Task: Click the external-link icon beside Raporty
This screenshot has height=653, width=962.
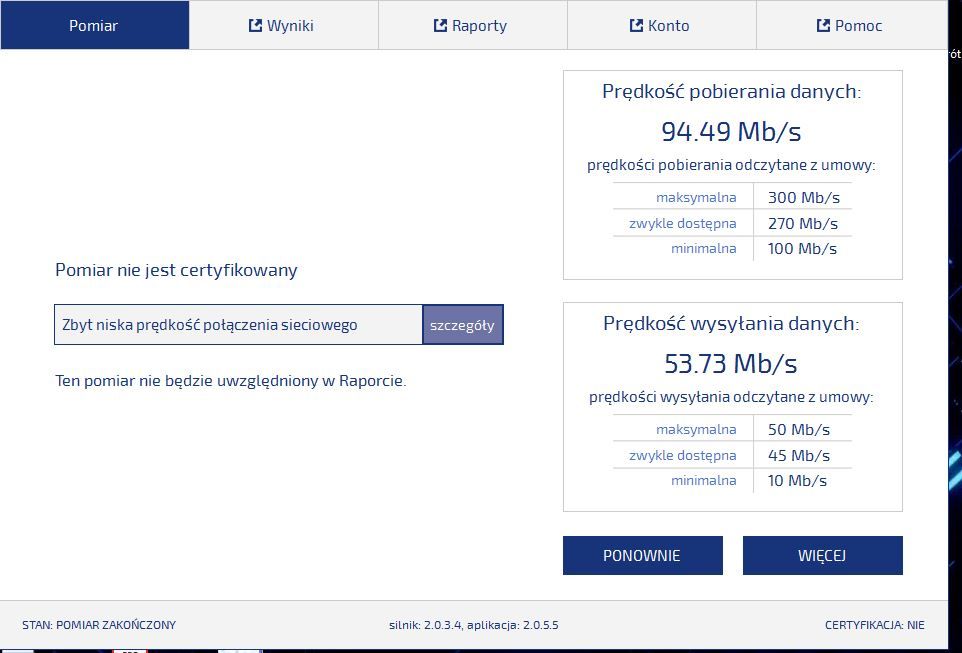Action: [x=440, y=25]
